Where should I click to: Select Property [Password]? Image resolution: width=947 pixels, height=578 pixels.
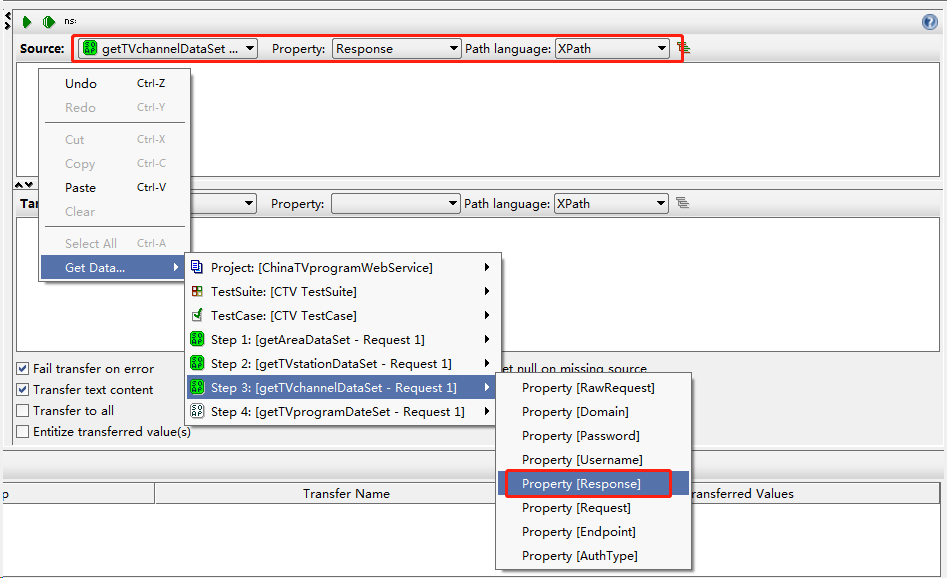pyautogui.click(x=593, y=435)
